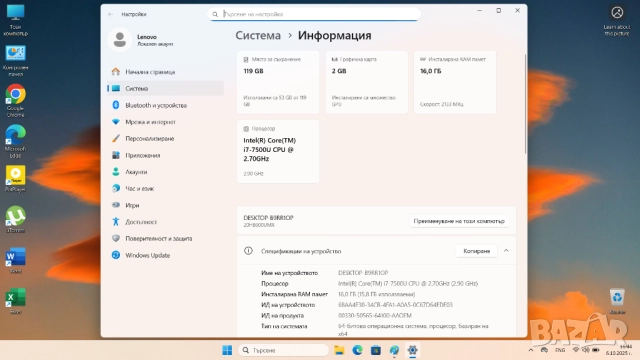Open Windows Update in sidebar
This screenshot has width=640, height=360.
pos(165,255)
